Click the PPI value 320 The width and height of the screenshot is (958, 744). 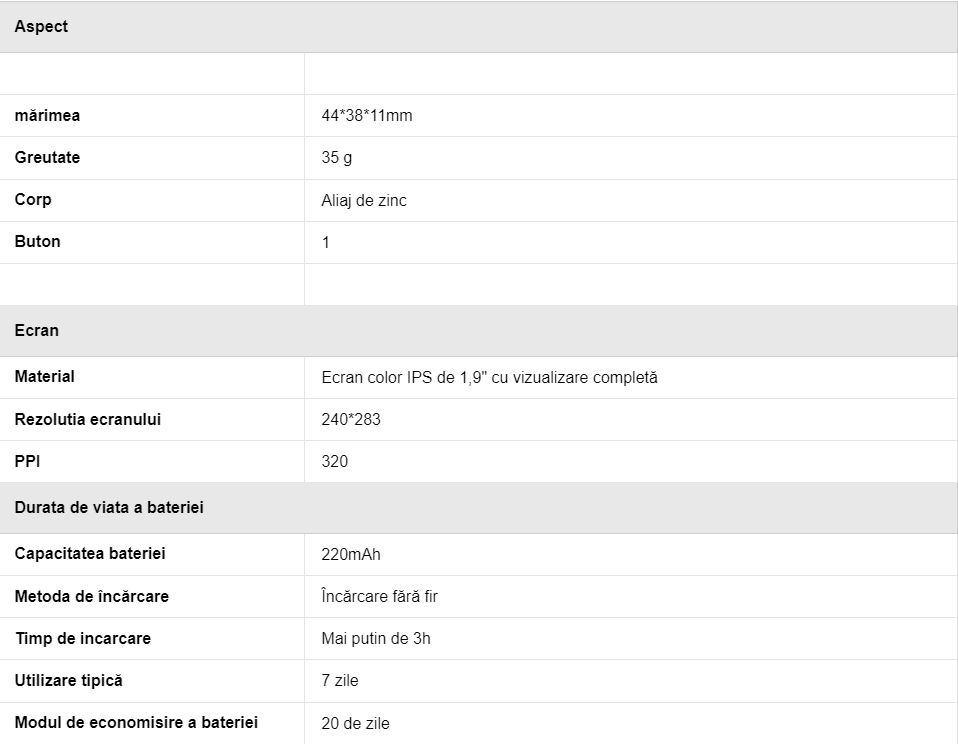pos(334,461)
